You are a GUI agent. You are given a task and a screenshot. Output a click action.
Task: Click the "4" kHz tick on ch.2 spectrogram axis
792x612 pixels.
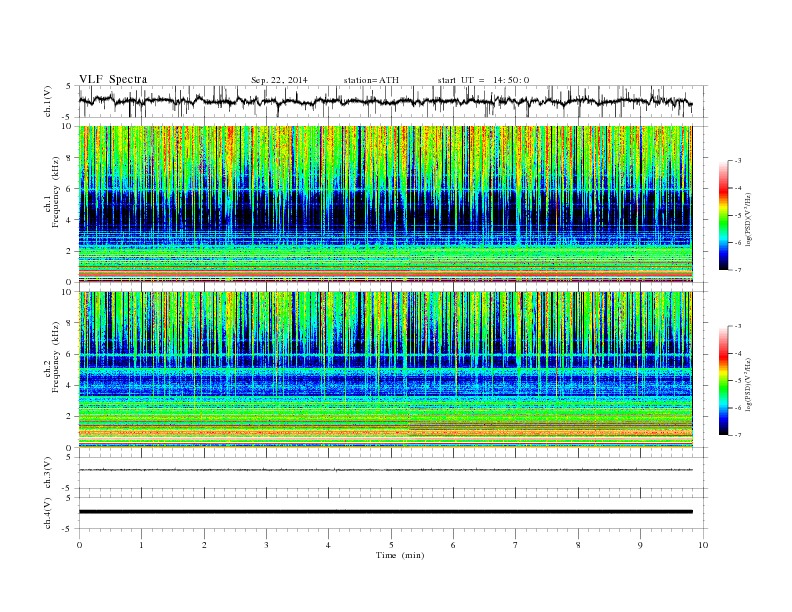click(x=69, y=385)
